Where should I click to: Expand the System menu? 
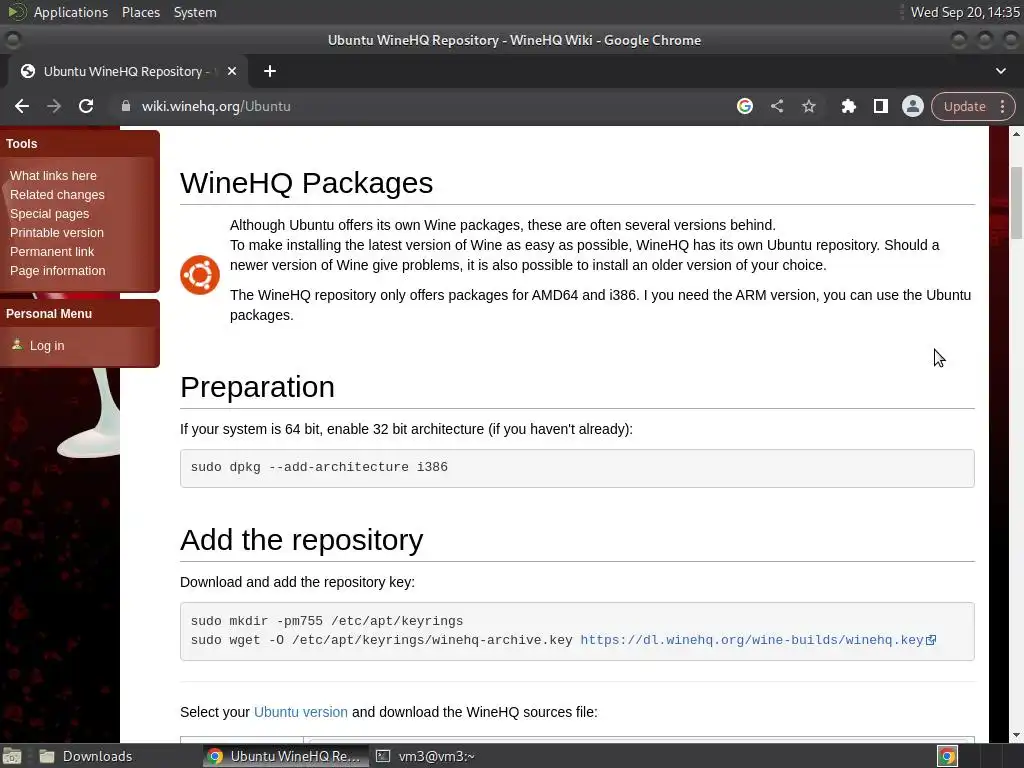point(195,12)
